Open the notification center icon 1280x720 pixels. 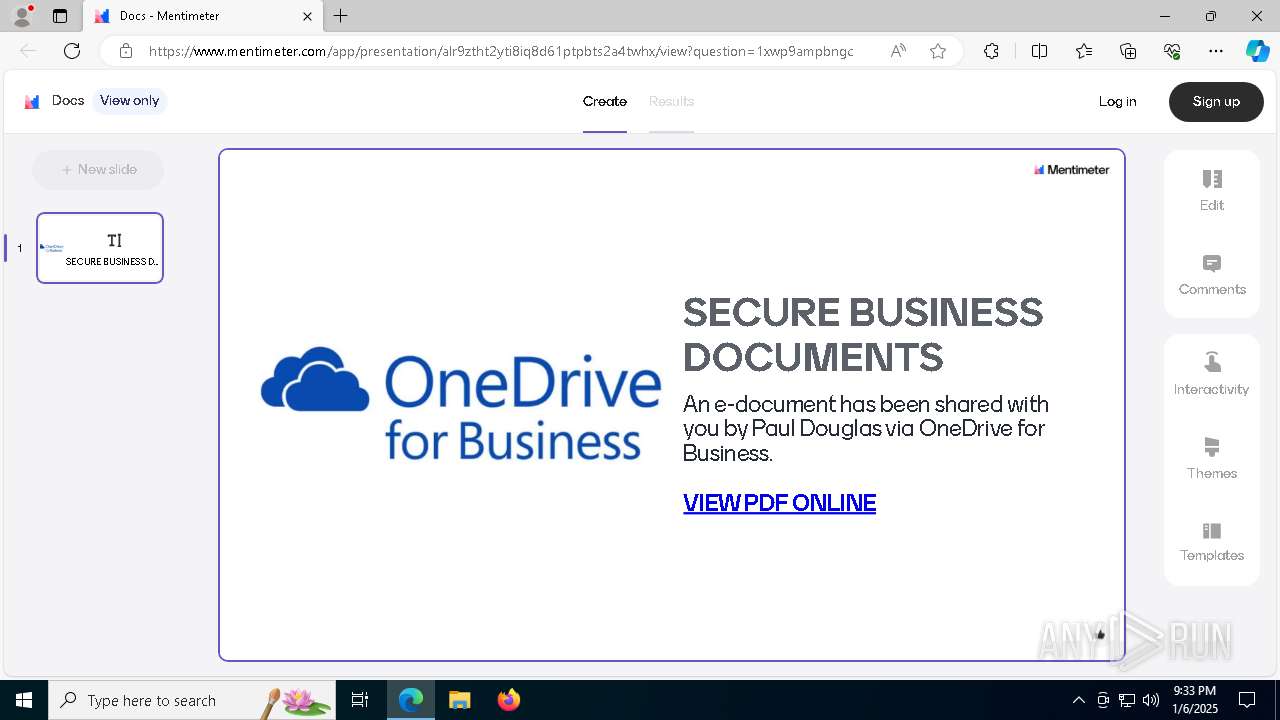(1248, 700)
